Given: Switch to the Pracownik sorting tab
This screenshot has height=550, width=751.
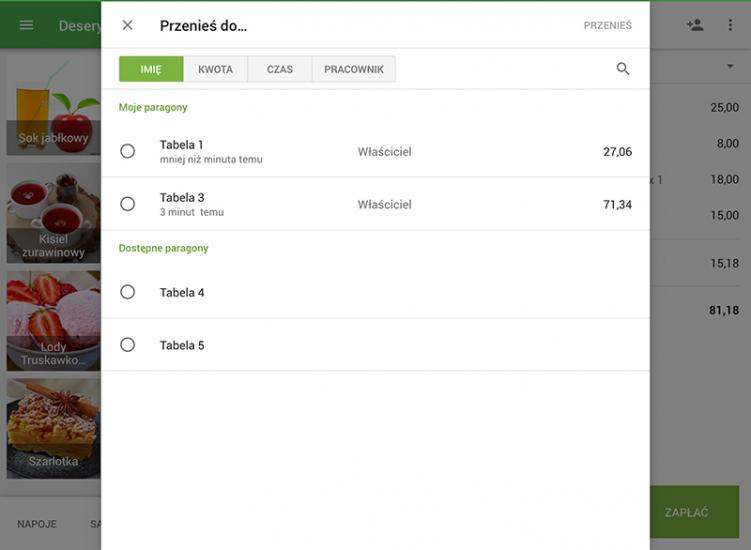Looking at the screenshot, I should pyautogui.click(x=353, y=69).
